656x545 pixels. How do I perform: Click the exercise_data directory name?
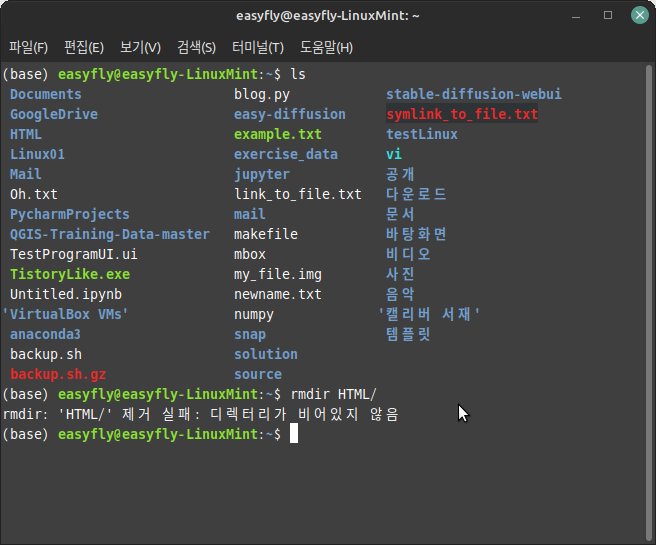tap(286, 154)
